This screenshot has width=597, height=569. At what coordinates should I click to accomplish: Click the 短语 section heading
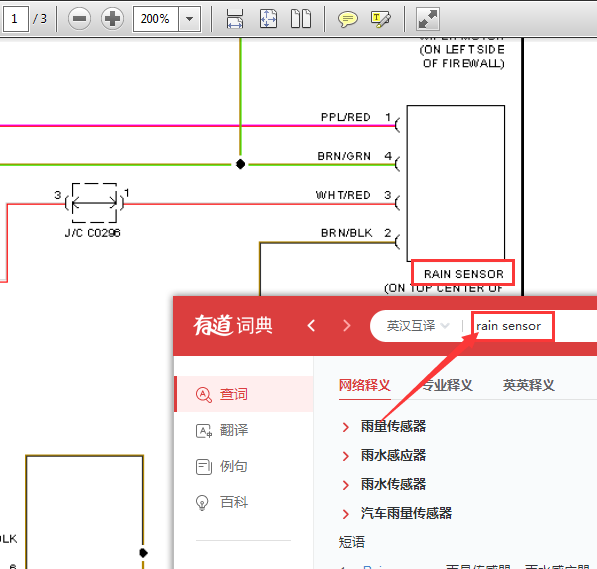[352, 542]
